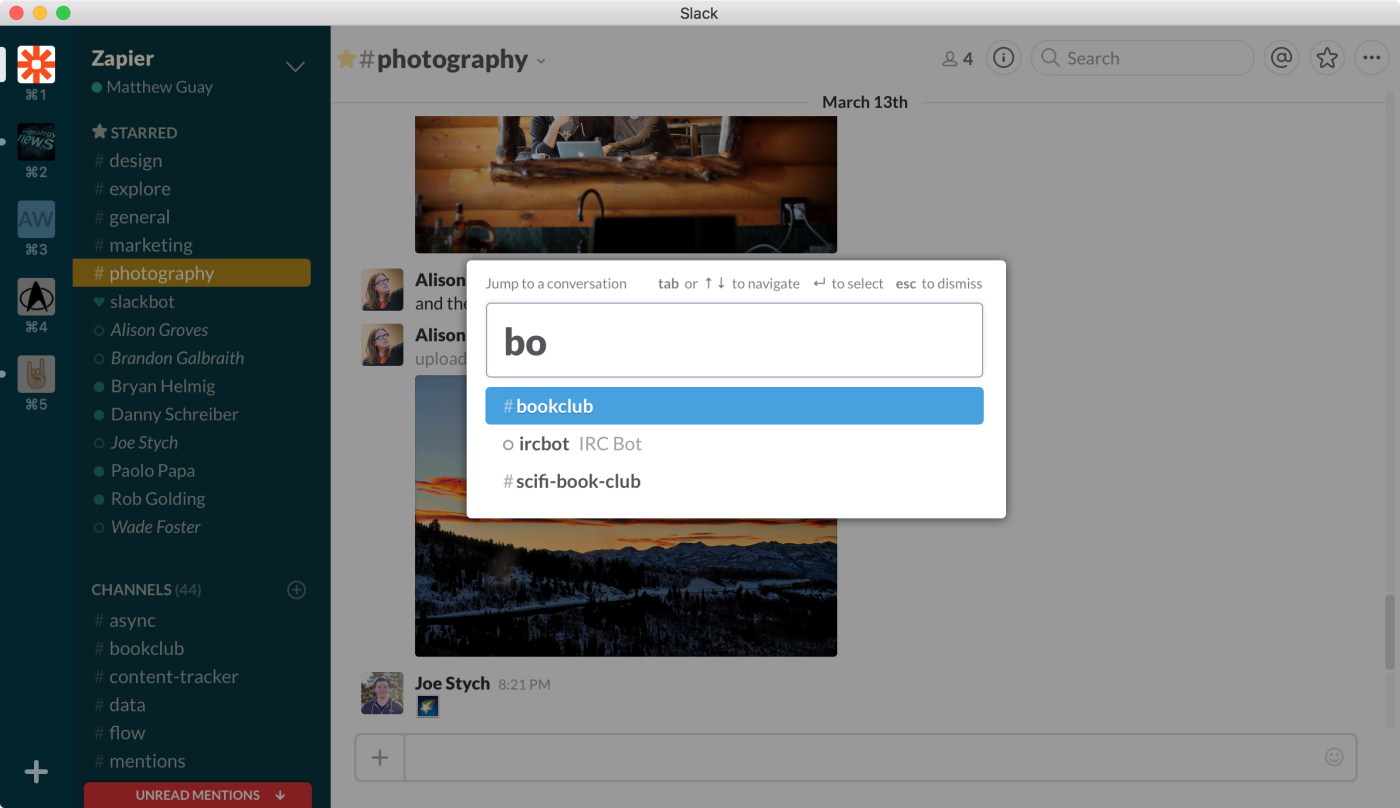The width and height of the screenshot is (1400, 808).
Task: Open Joe Stych's avatar
Action: pos(382,693)
